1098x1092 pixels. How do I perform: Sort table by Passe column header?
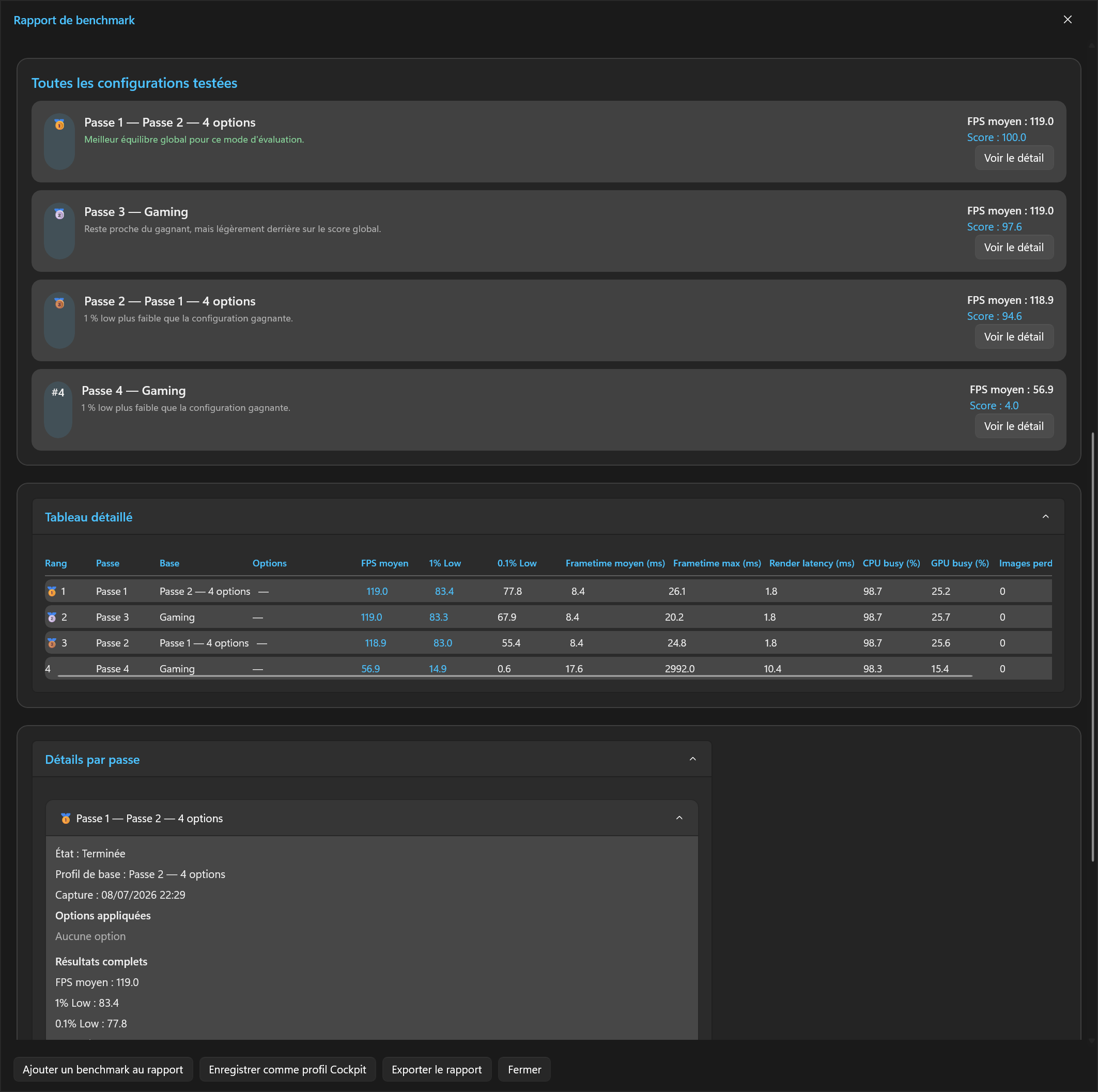(x=107, y=563)
